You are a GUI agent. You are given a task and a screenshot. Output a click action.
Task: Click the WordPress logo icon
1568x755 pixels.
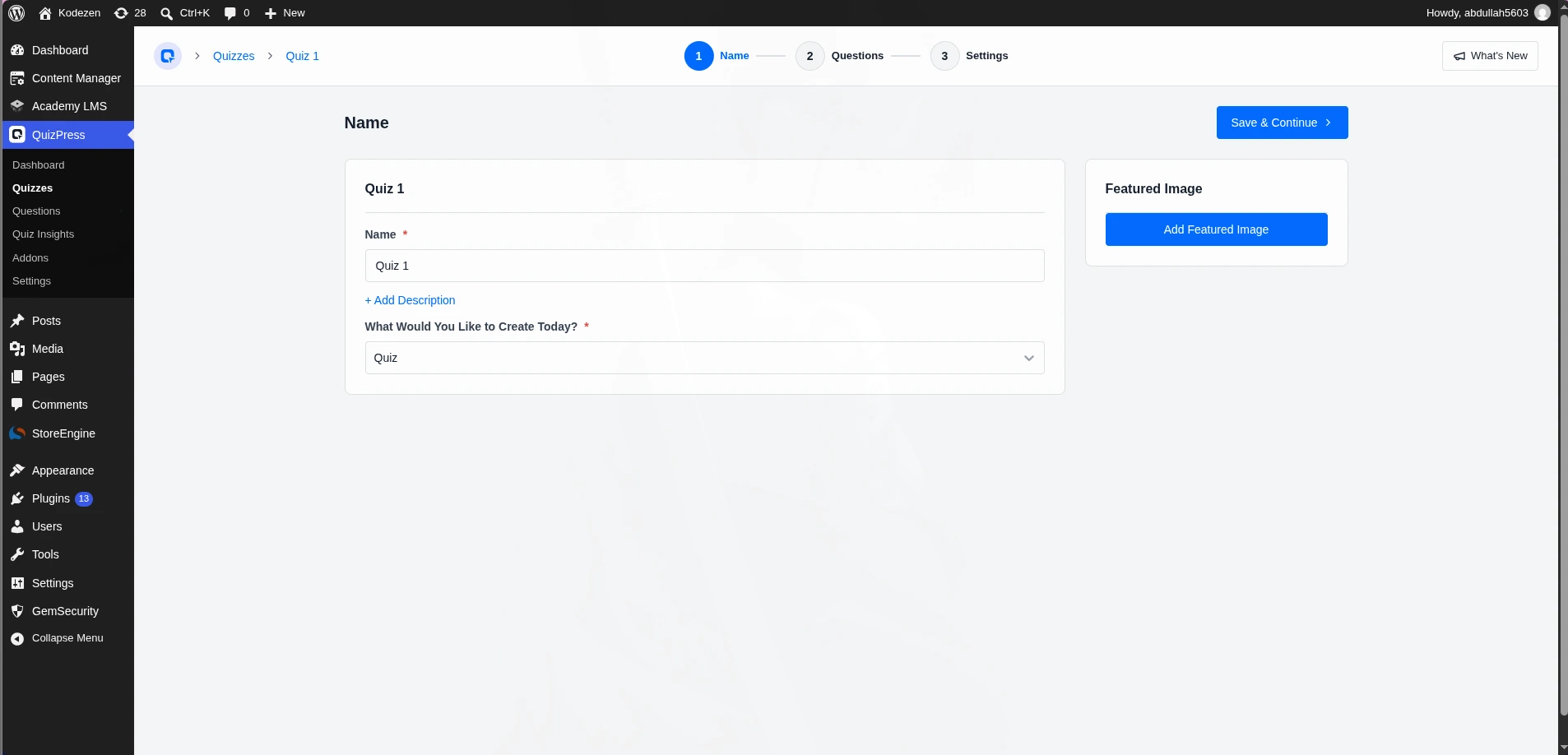tap(16, 13)
